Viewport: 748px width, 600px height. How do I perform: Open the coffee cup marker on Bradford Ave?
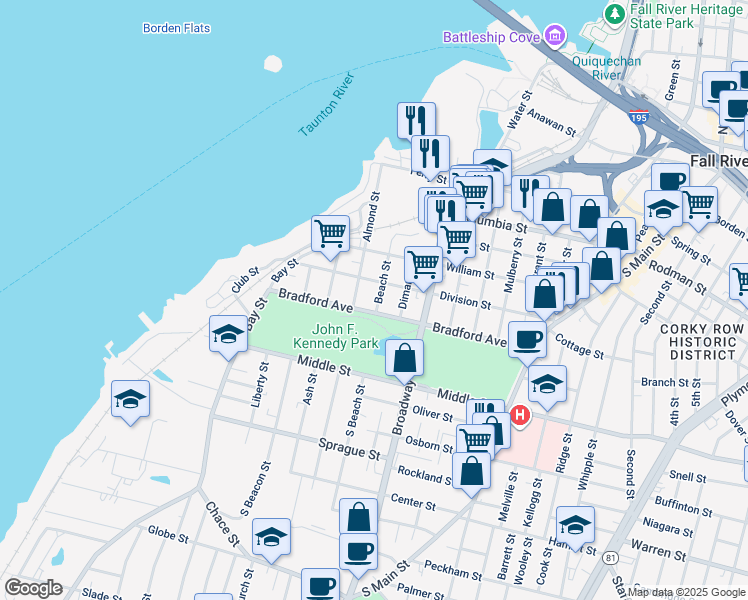point(527,343)
